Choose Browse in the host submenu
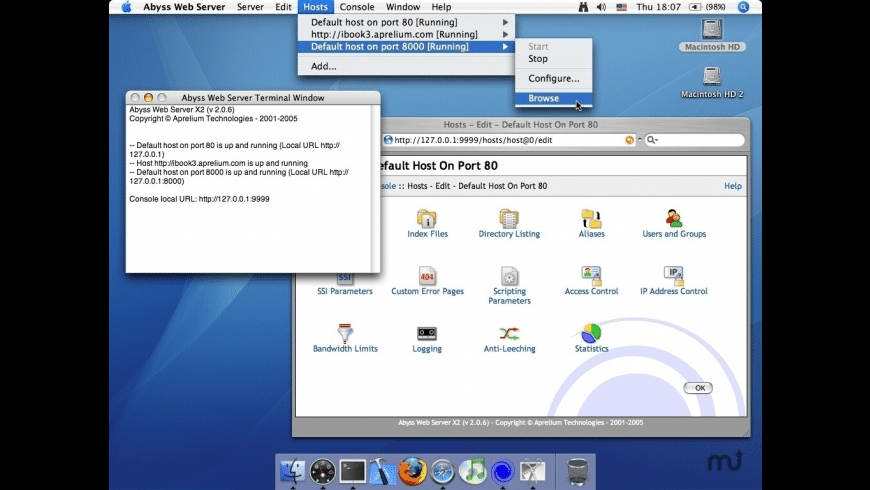This screenshot has width=870, height=490. point(553,98)
